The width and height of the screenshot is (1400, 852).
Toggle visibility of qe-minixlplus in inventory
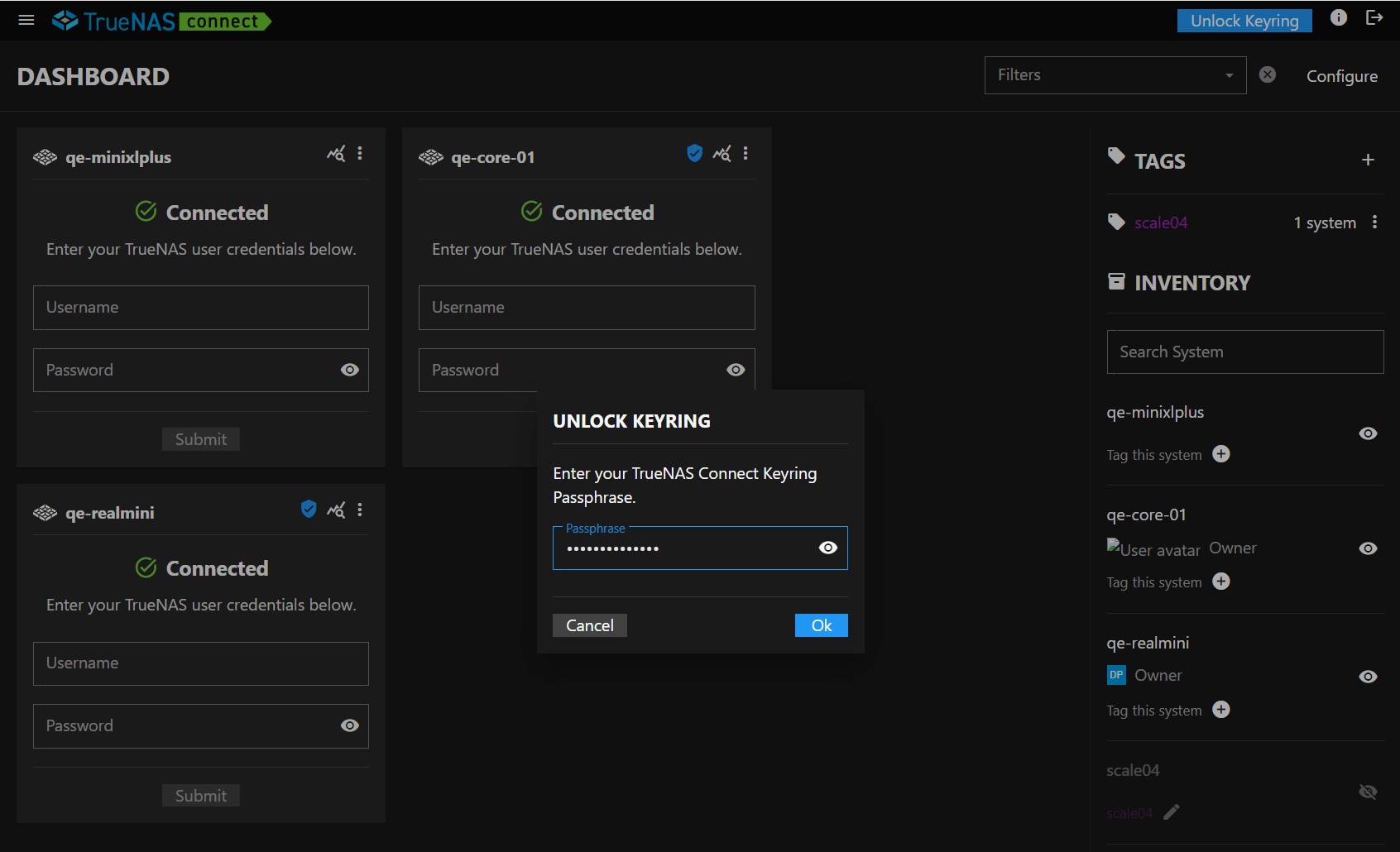1368,434
